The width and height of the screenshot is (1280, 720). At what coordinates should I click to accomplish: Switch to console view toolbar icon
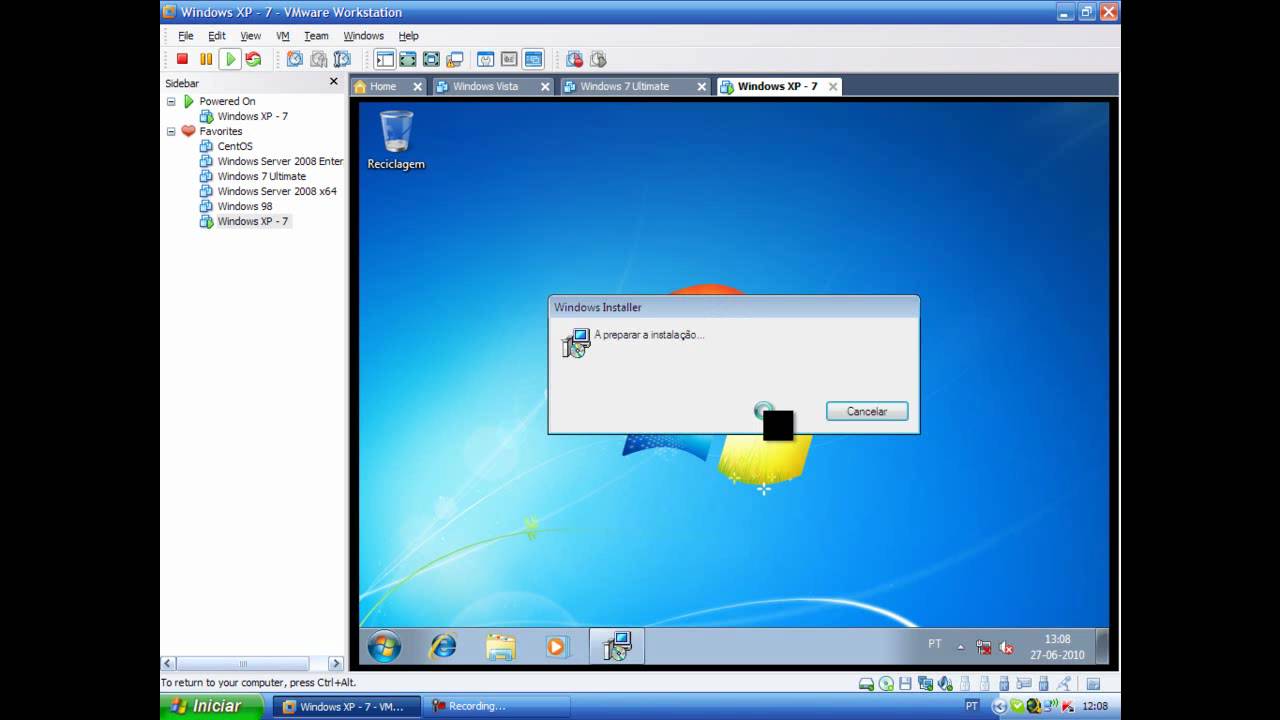(x=533, y=59)
